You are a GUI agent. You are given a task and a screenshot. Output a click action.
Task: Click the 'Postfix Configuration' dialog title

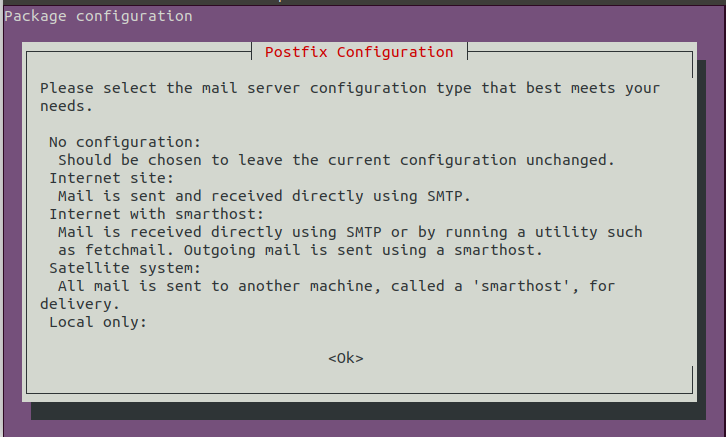[x=359, y=52]
